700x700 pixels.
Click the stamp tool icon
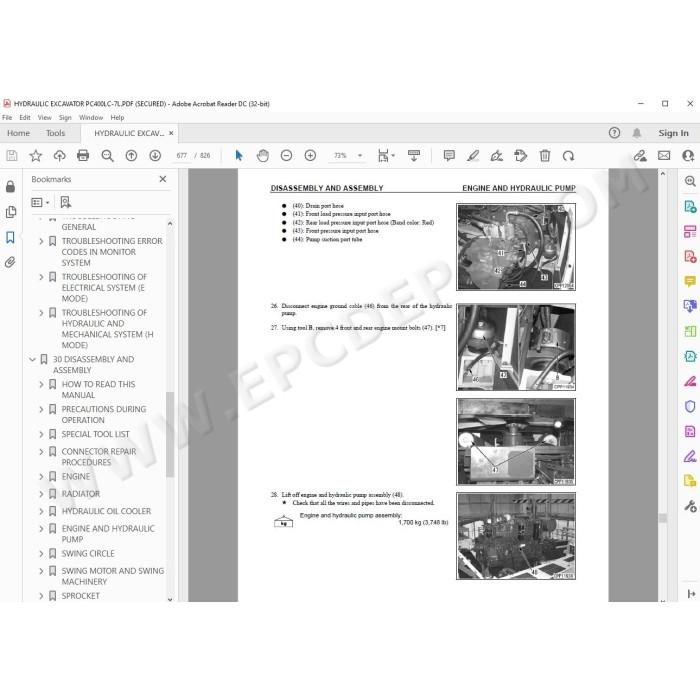[521, 155]
